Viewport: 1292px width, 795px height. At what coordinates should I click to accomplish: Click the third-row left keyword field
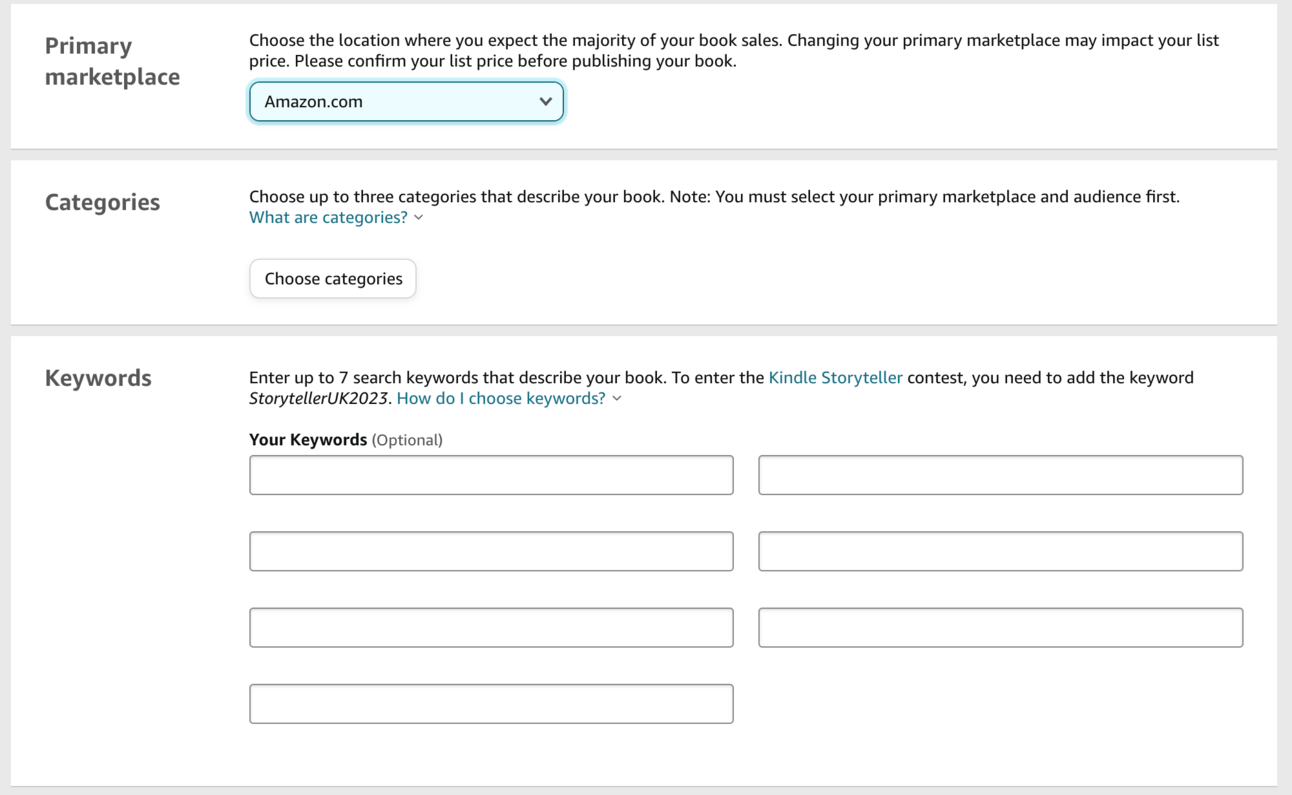[x=491, y=628]
